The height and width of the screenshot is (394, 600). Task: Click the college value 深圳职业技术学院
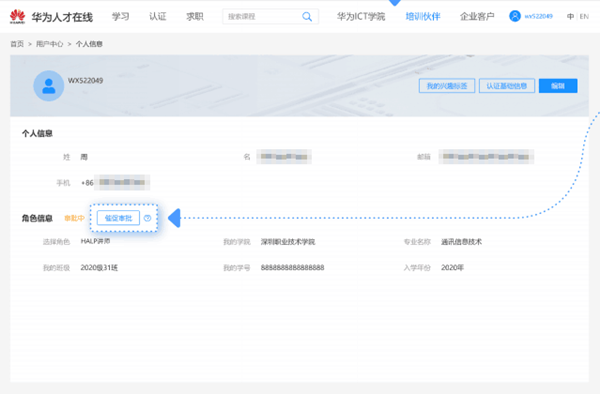288,242
